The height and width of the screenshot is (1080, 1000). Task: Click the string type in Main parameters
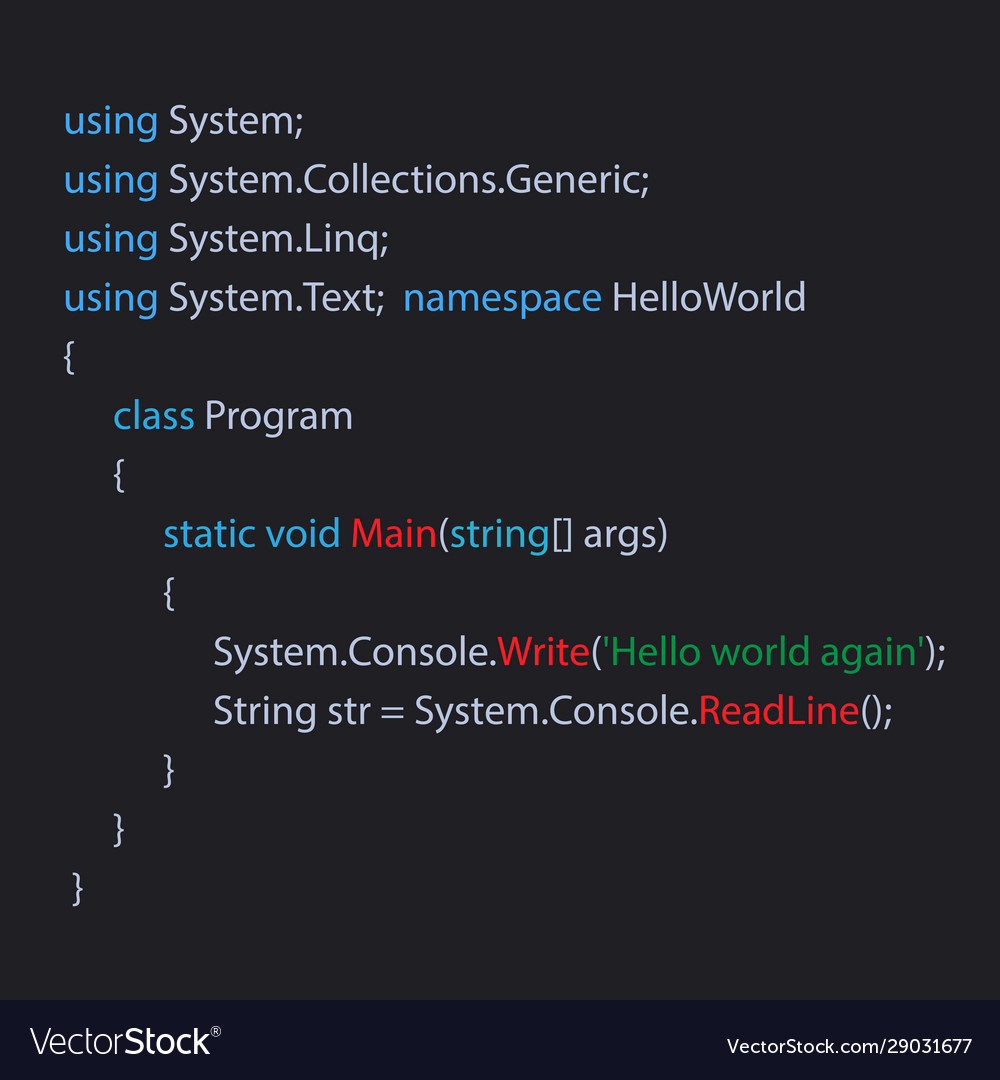(499, 535)
